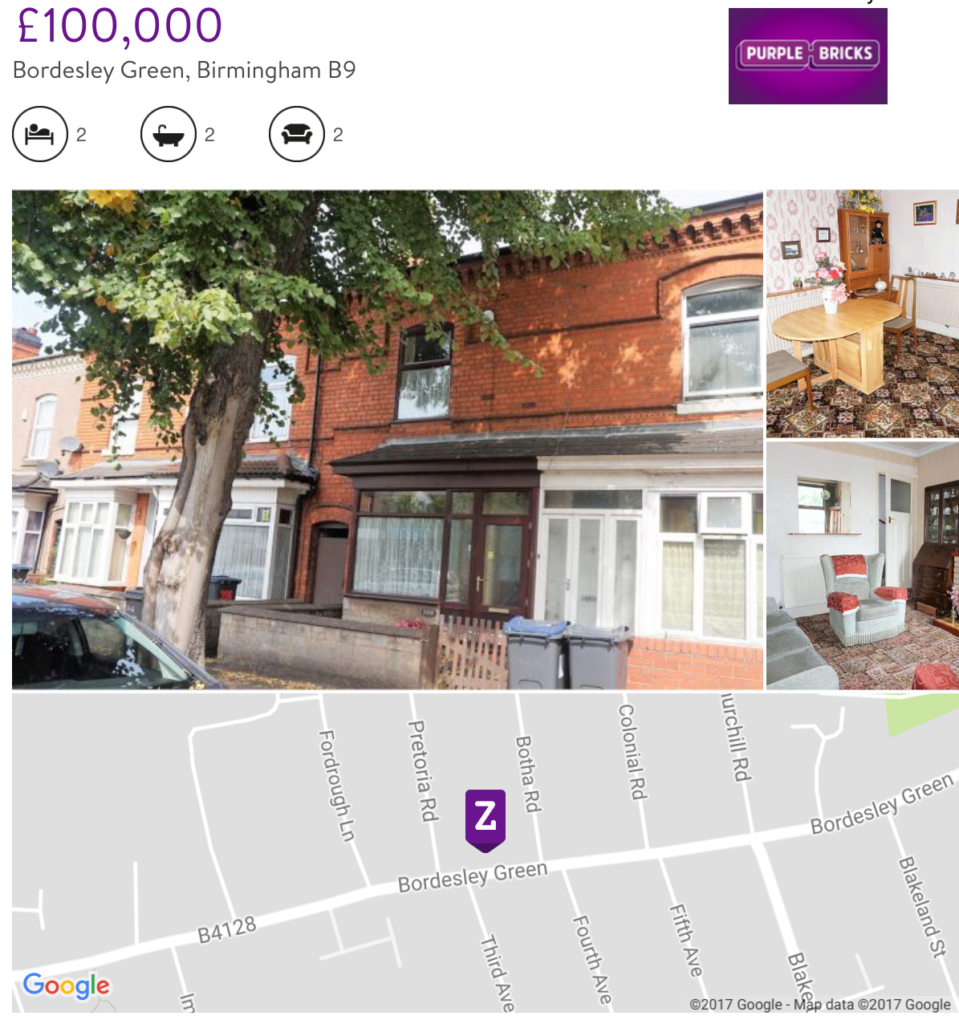Click the Google logo on the map
This screenshot has width=959, height=1024.
pos(66,986)
